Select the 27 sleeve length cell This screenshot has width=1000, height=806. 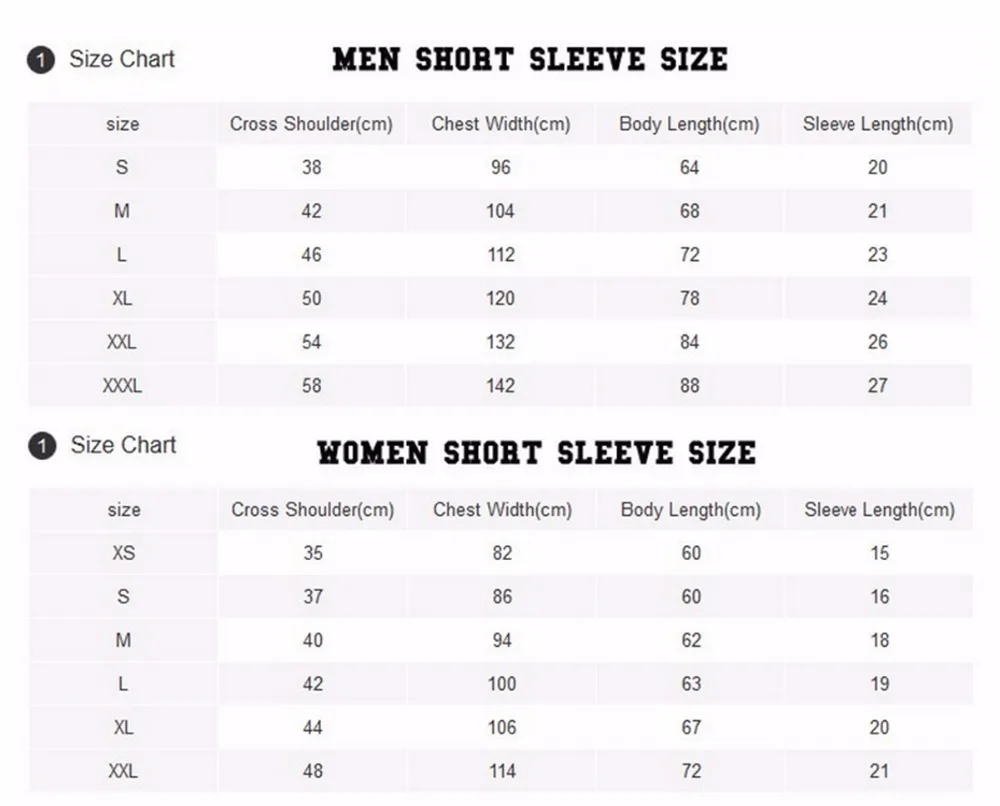[877, 385]
